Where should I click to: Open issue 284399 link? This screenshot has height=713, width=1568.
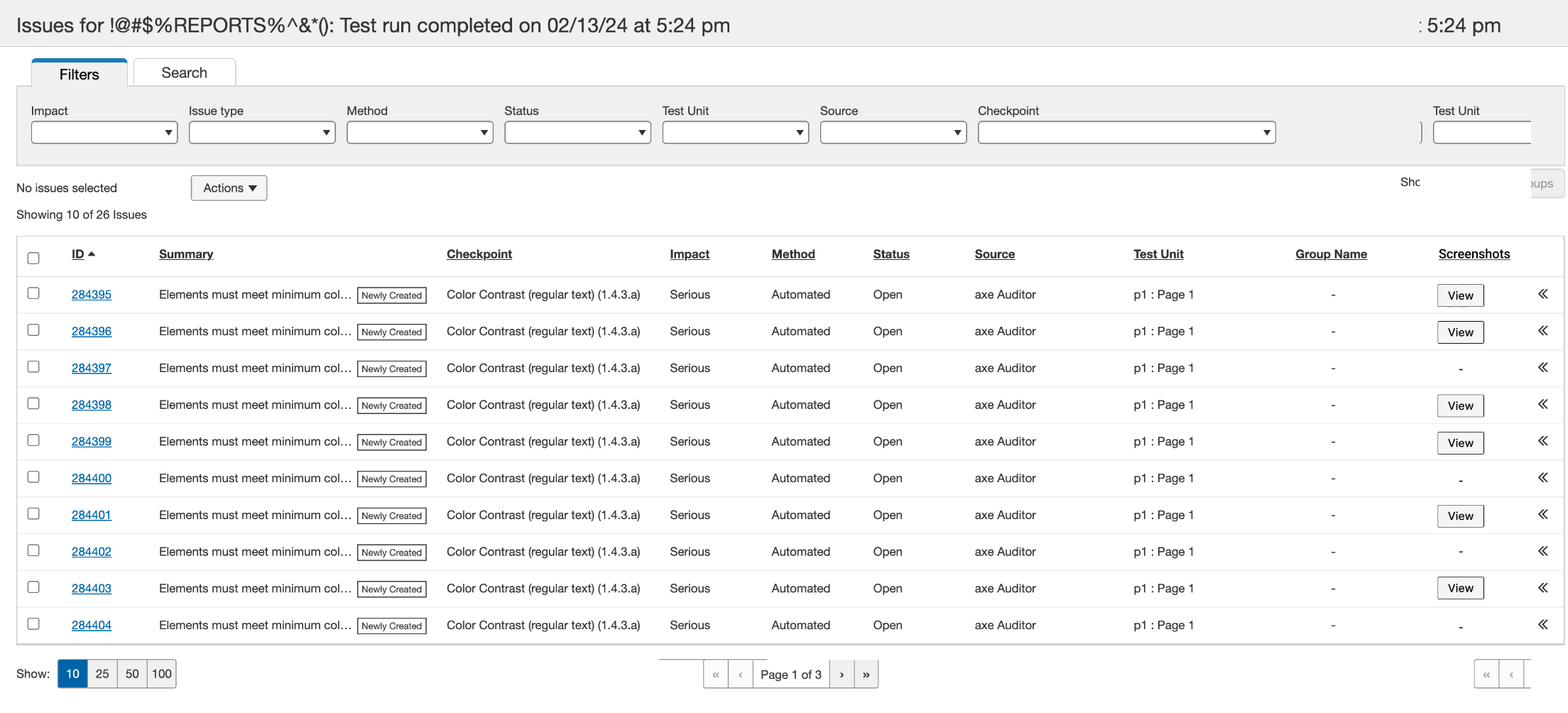(x=91, y=442)
